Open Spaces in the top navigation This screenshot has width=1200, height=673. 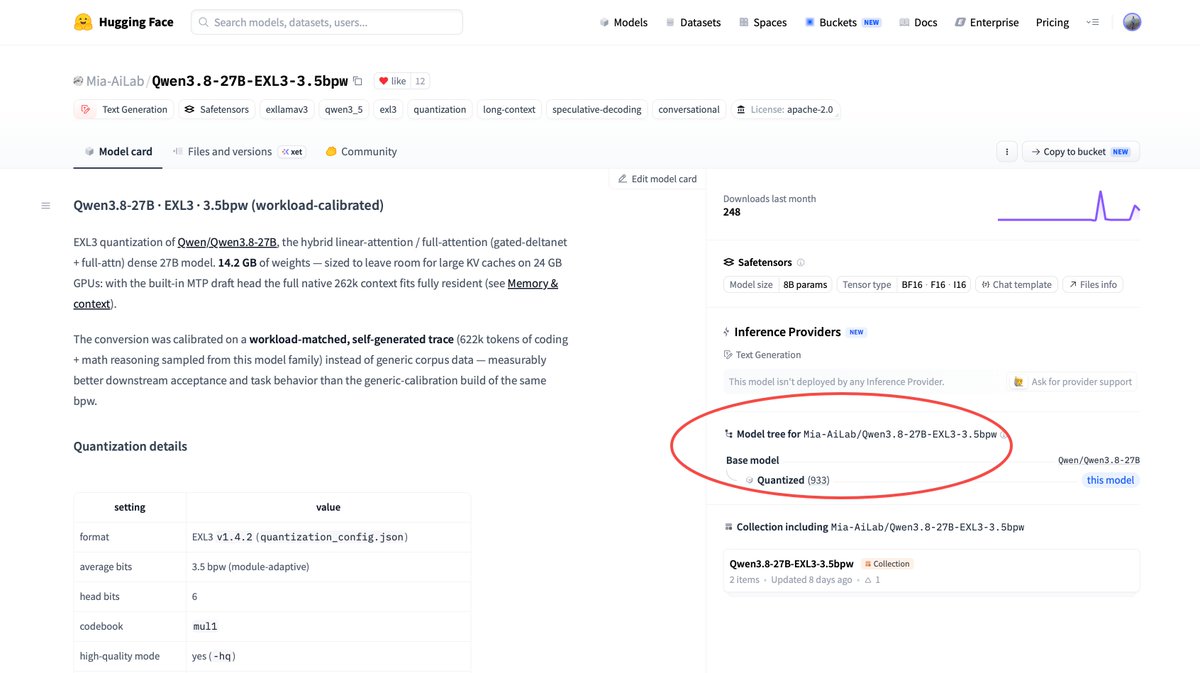click(x=762, y=22)
